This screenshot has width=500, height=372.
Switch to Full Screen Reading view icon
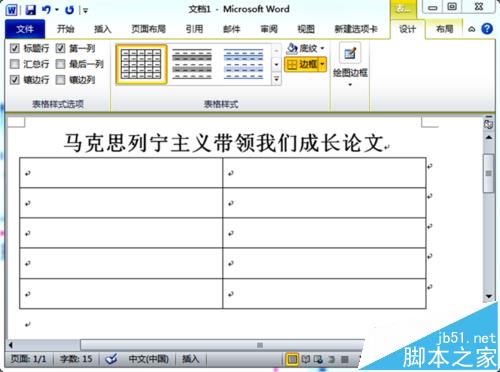pyautogui.click(x=306, y=359)
